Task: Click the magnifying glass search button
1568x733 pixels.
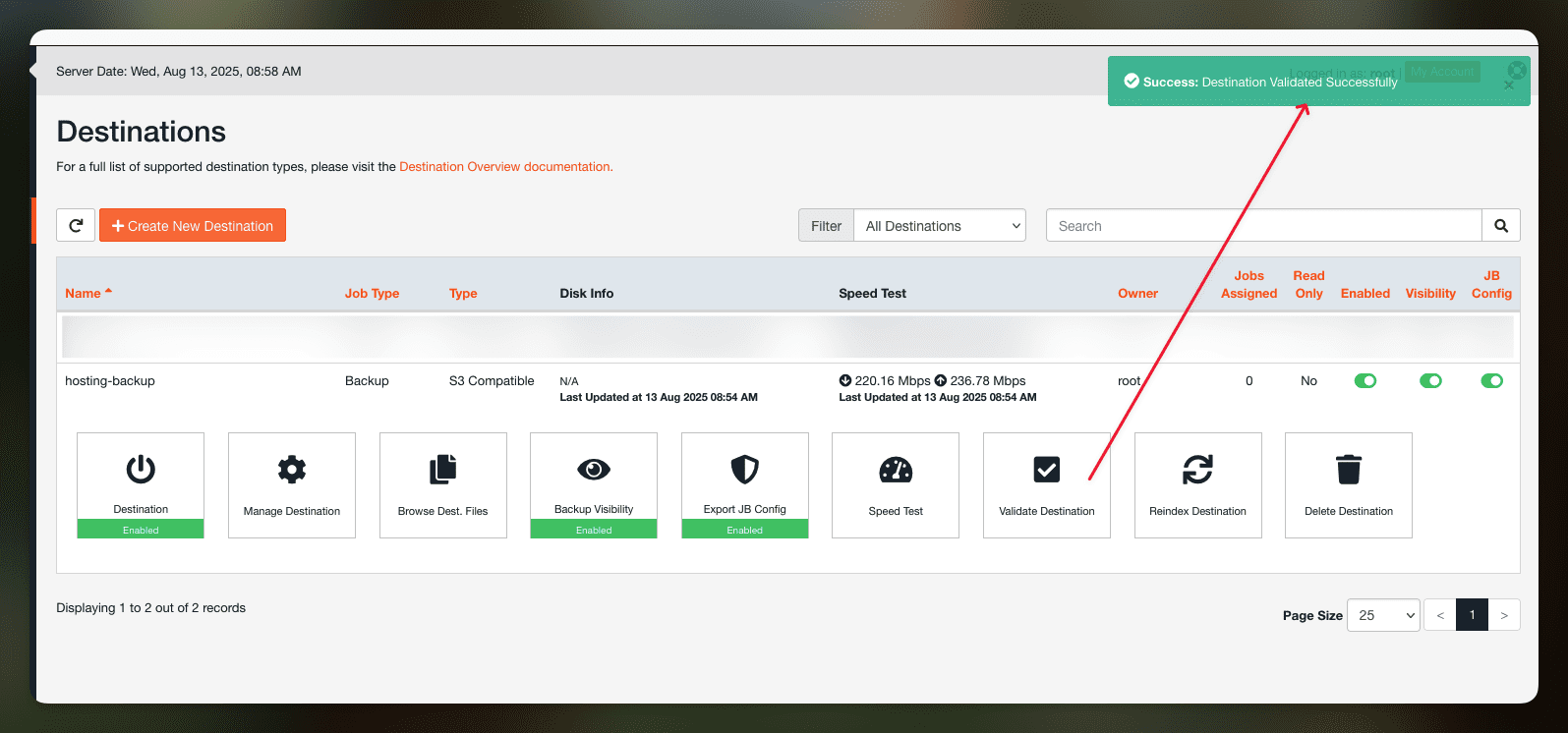Action: [x=1501, y=225]
